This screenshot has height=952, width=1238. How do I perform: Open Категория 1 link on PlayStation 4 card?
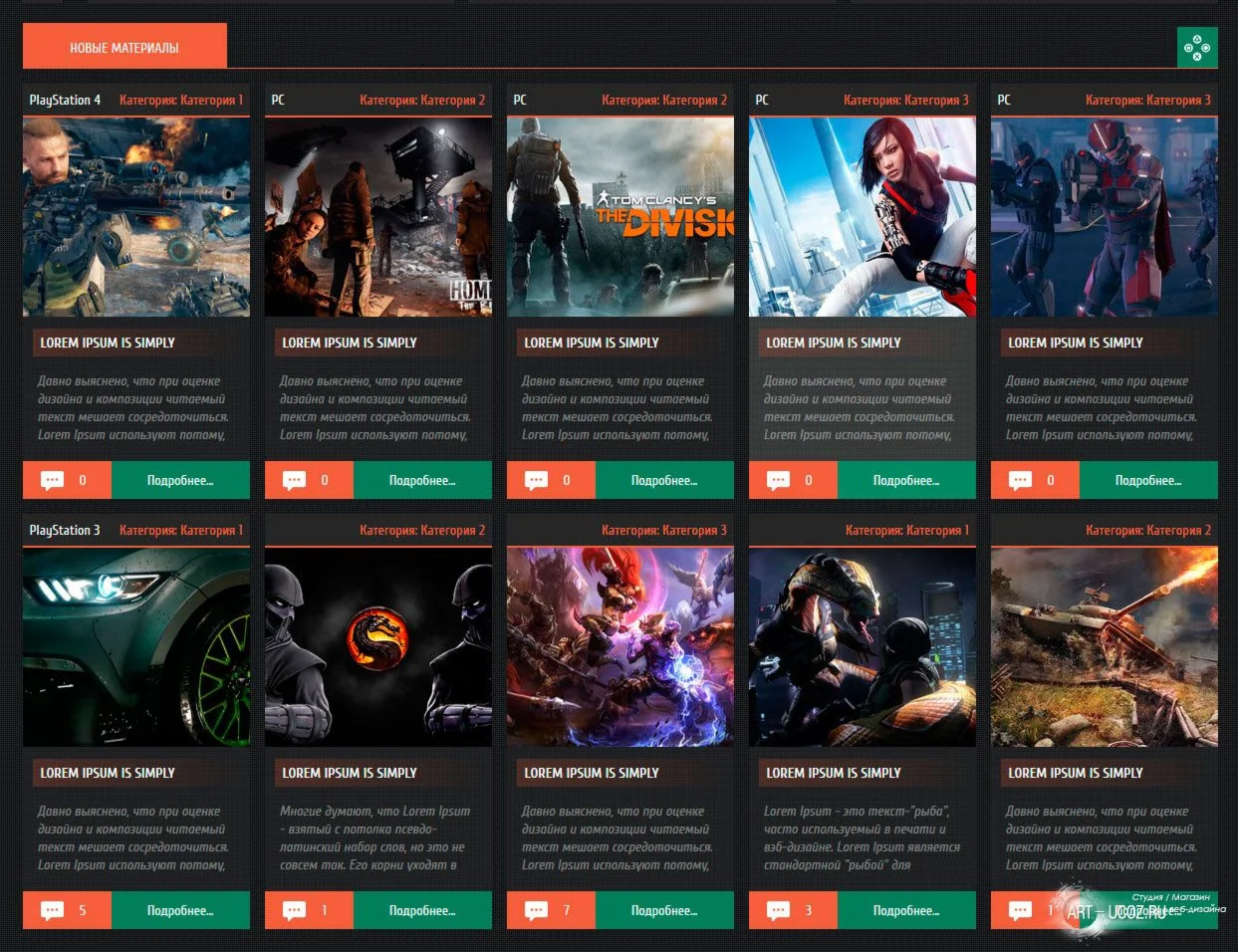[x=211, y=100]
